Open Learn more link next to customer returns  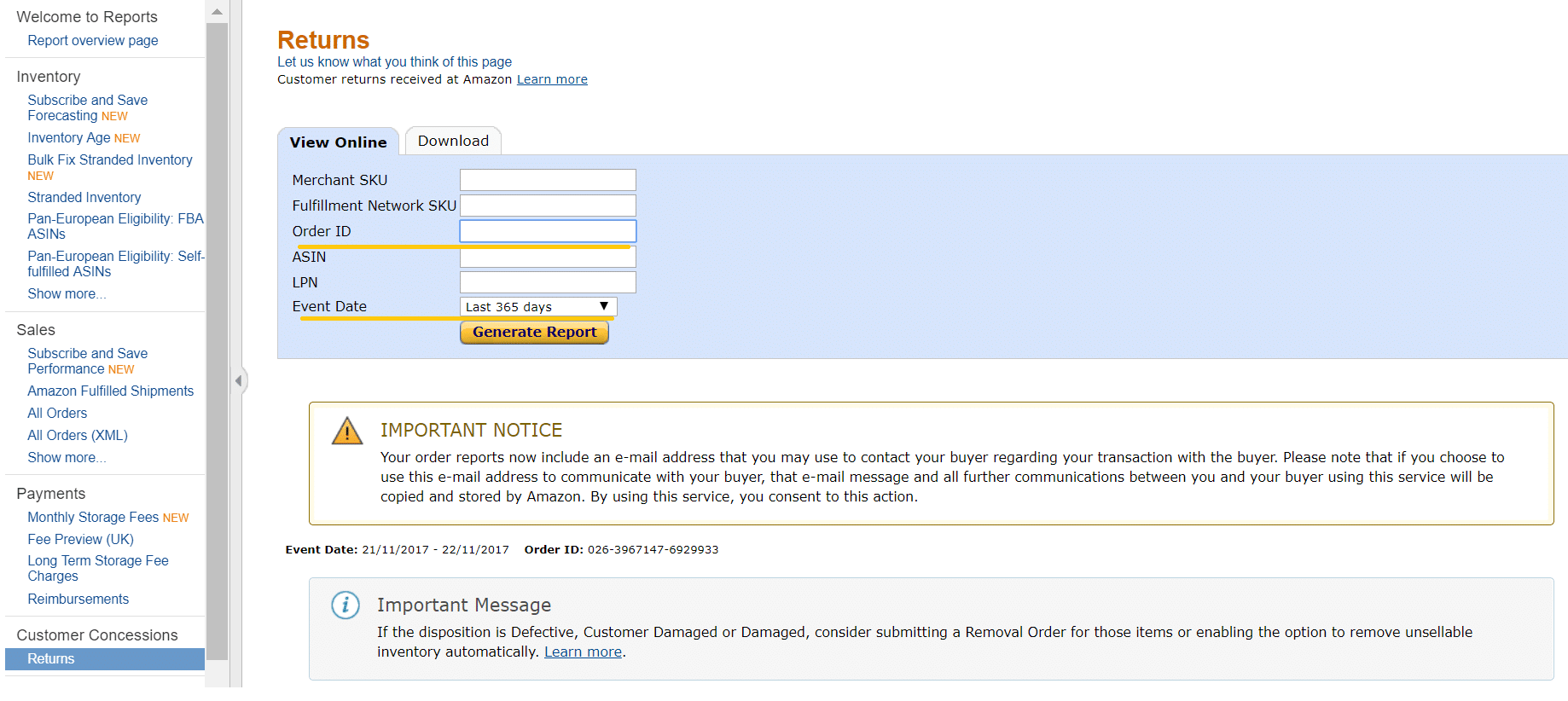pos(552,79)
